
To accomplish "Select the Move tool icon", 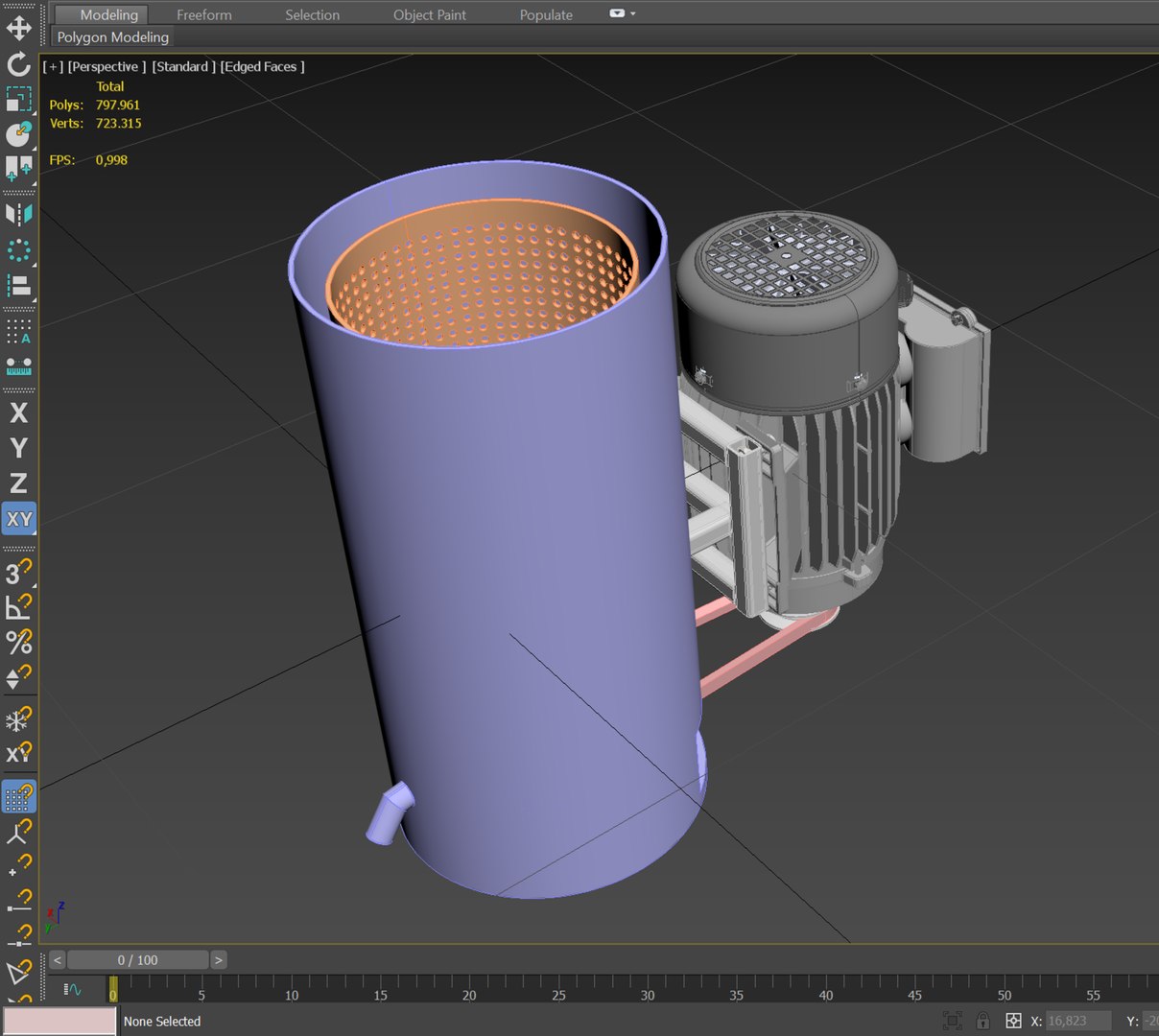I will click(x=18, y=28).
